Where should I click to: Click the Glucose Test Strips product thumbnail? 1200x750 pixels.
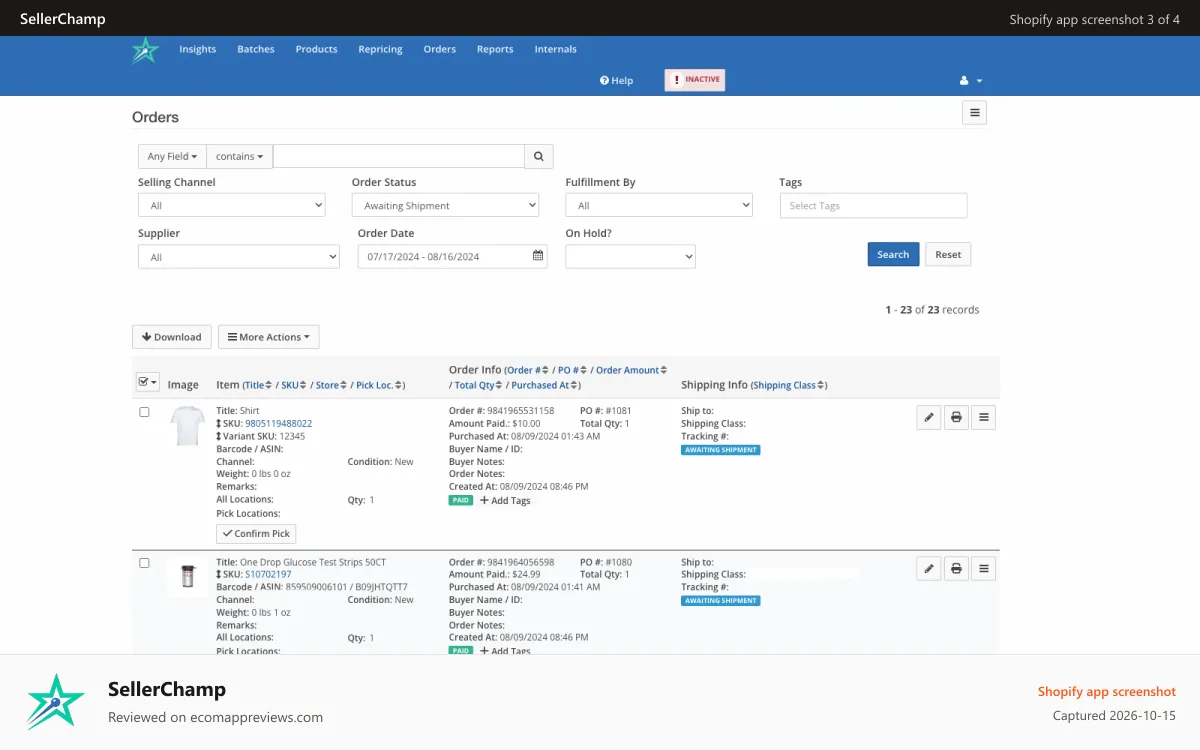187,577
